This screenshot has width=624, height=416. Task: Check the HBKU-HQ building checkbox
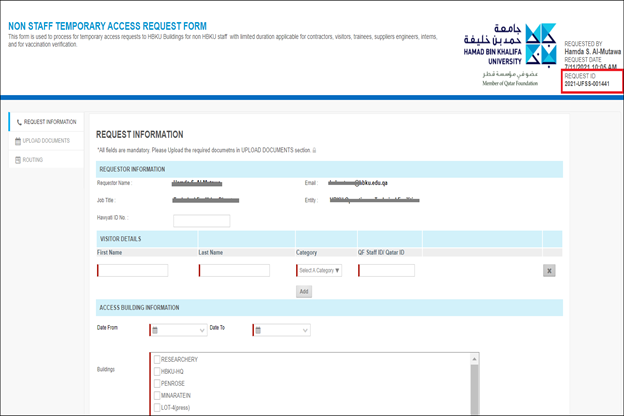pyautogui.click(x=157, y=371)
